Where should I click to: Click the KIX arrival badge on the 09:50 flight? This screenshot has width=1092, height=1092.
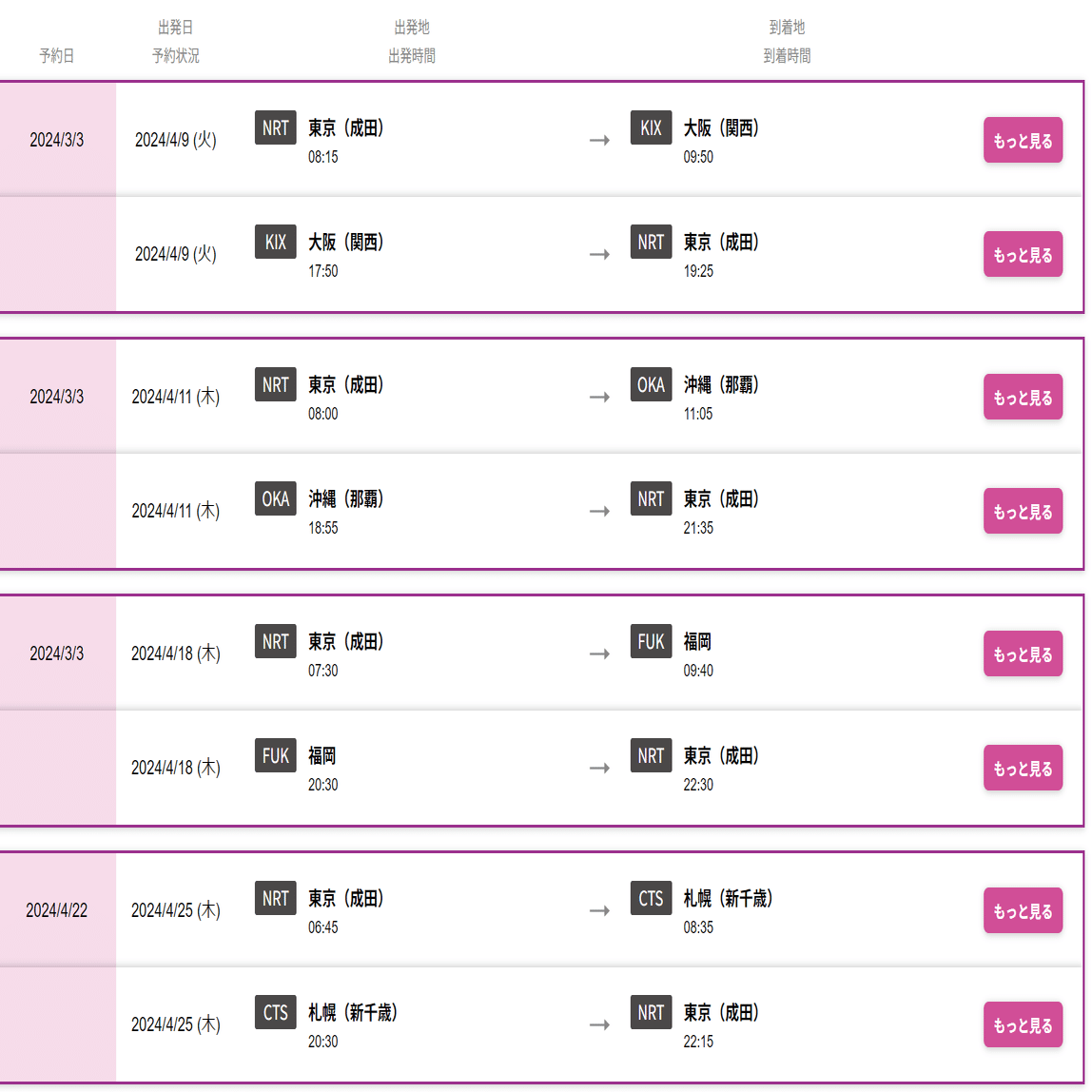click(x=651, y=127)
